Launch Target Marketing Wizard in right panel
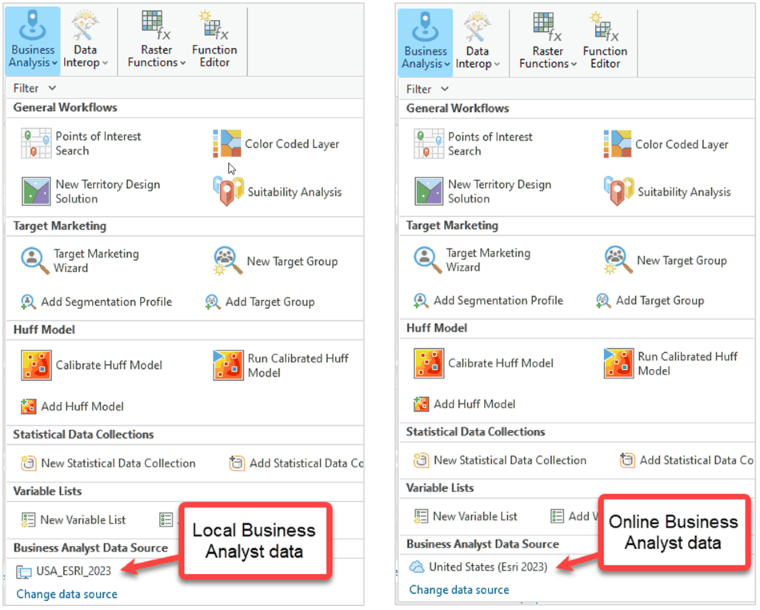The image size is (760, 610). point(472,260)
